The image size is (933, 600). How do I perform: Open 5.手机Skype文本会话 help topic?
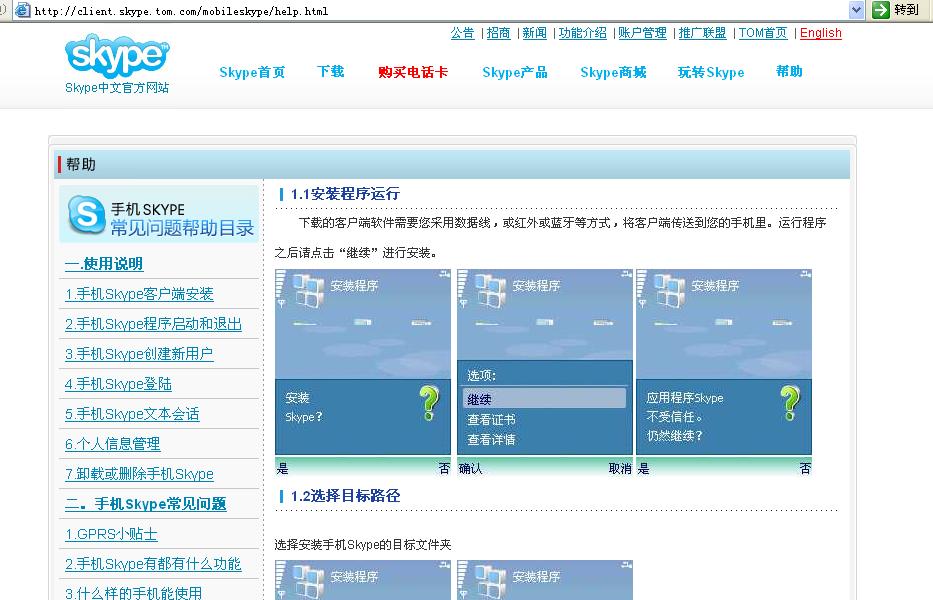[132, 414]
